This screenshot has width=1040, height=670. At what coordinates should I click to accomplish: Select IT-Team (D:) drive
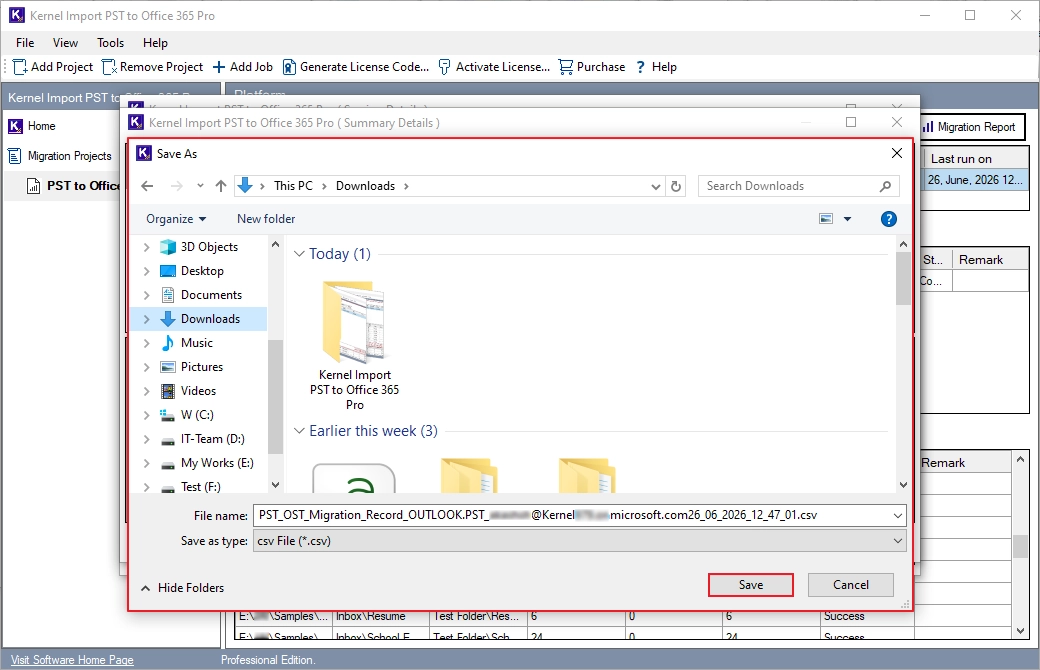[x=212, y=439]
